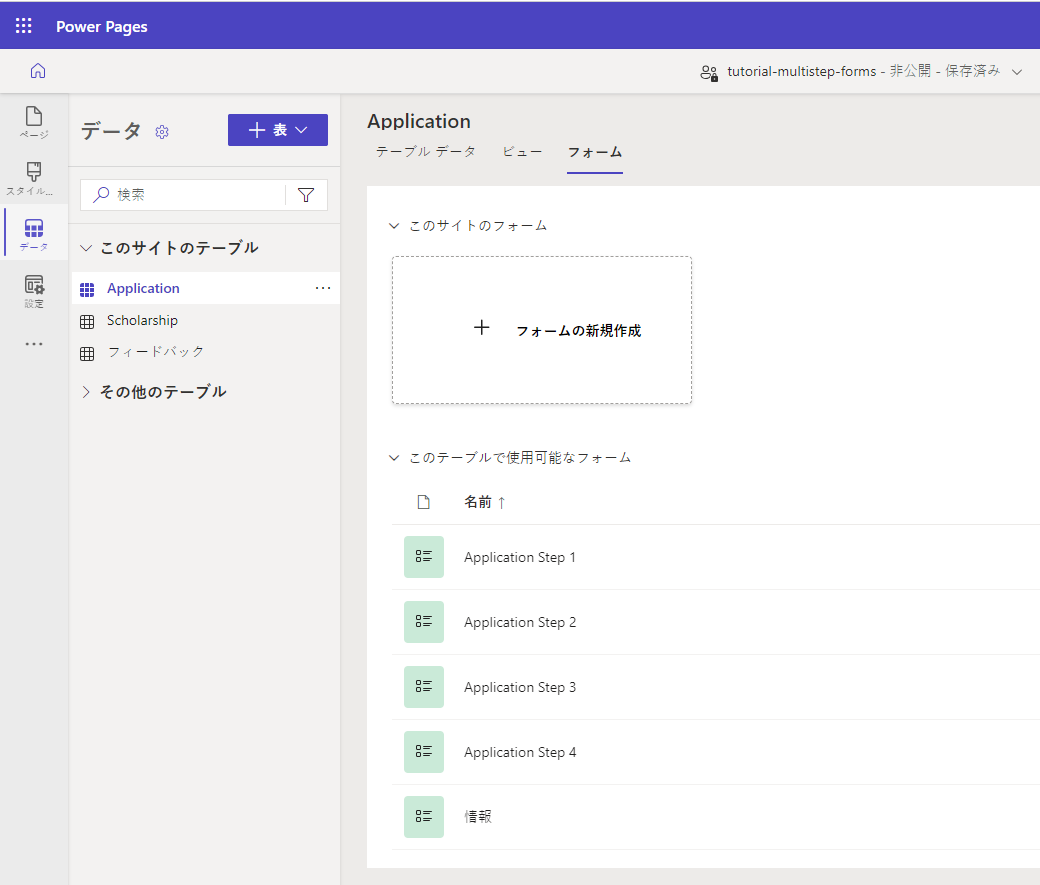Click the gear icon next to データ heading
Image resolution: width=1040 pixels, height=885 pixels.
162,132
